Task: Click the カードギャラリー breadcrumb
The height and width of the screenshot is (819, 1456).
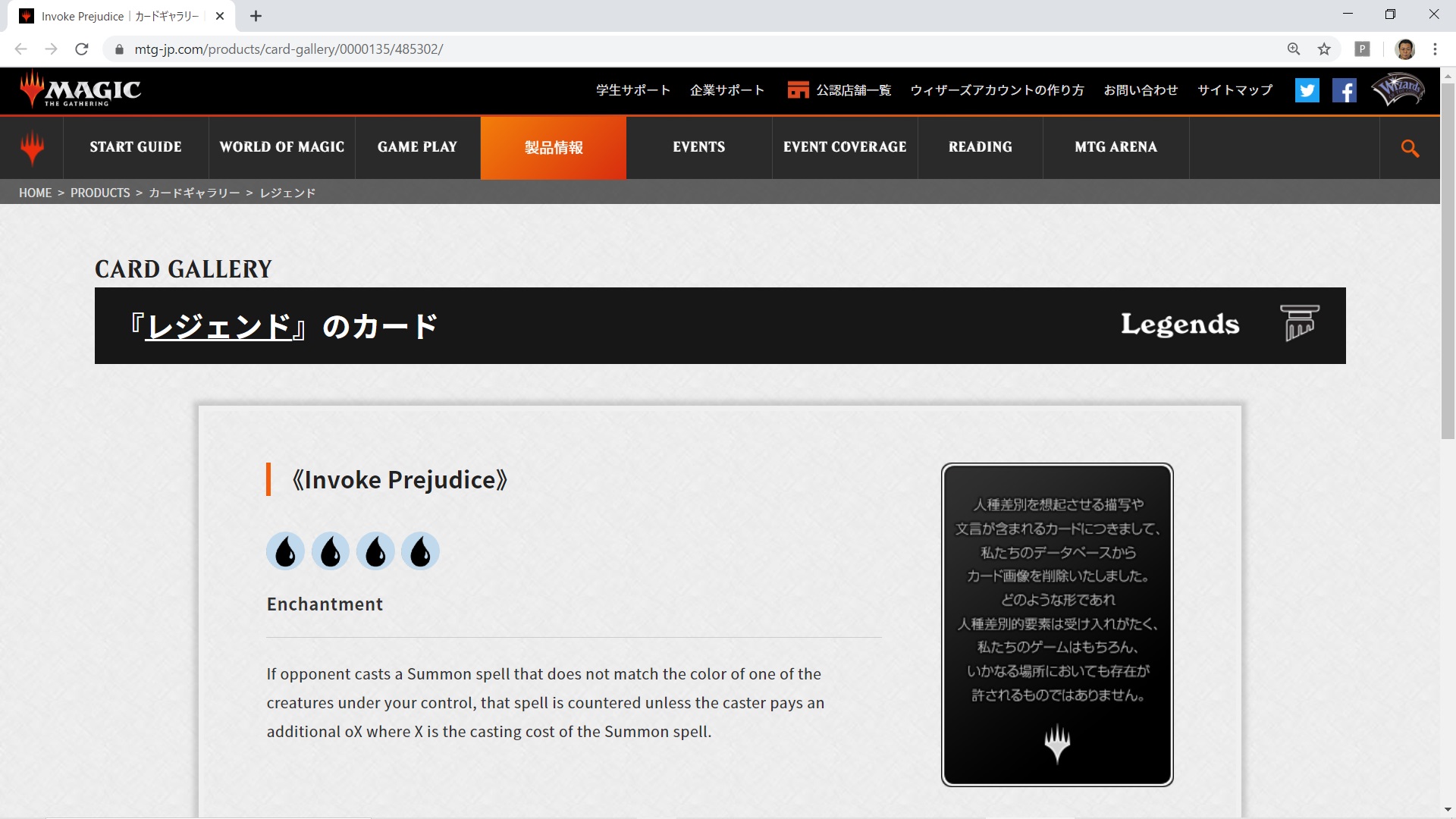Action: (194, 193)
